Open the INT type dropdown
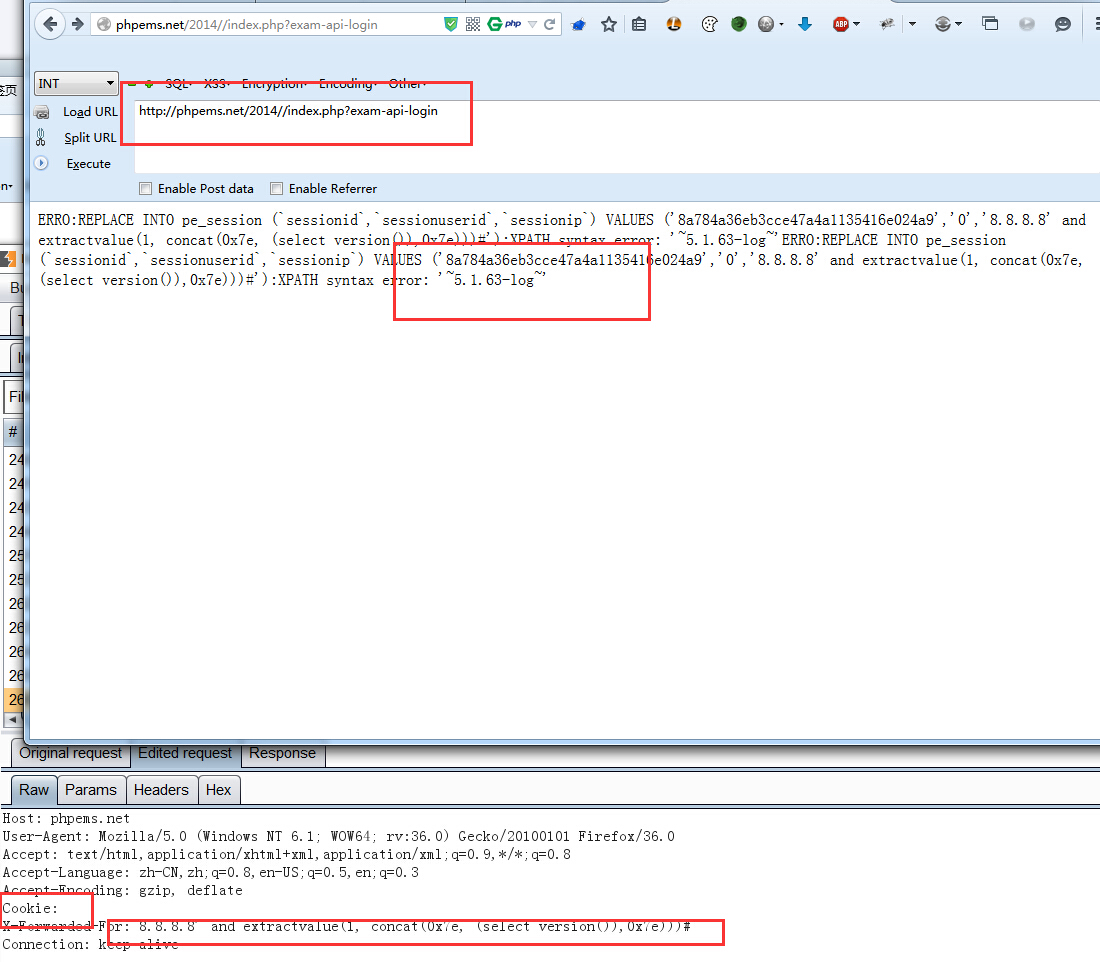Viewport: 1100px width, 962px height. [76, 83]
